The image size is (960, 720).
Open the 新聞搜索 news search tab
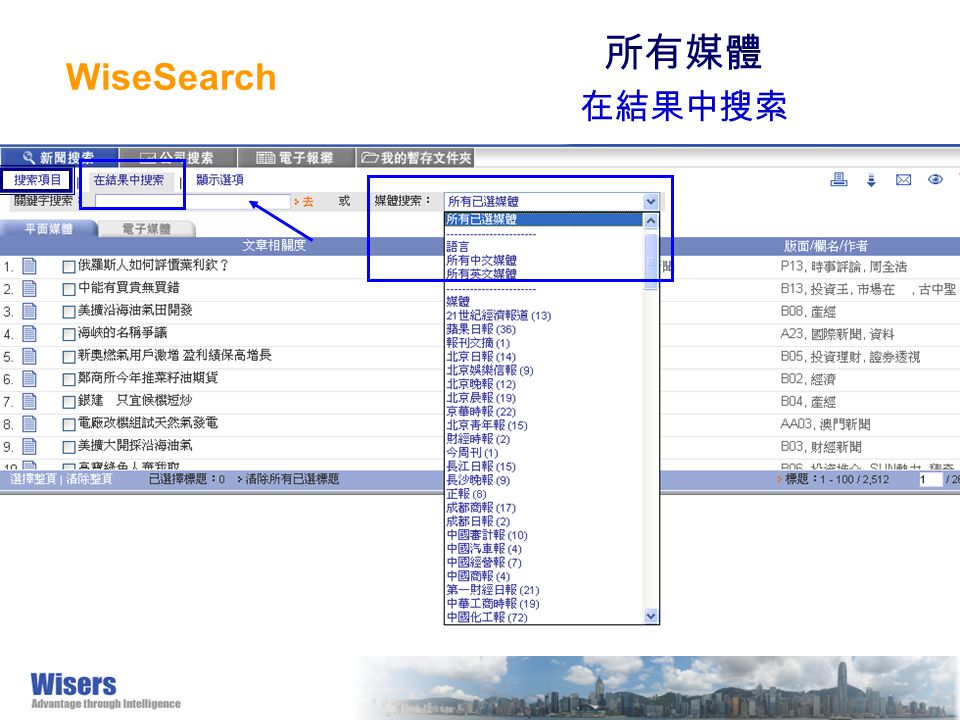[x=59, y=157]
